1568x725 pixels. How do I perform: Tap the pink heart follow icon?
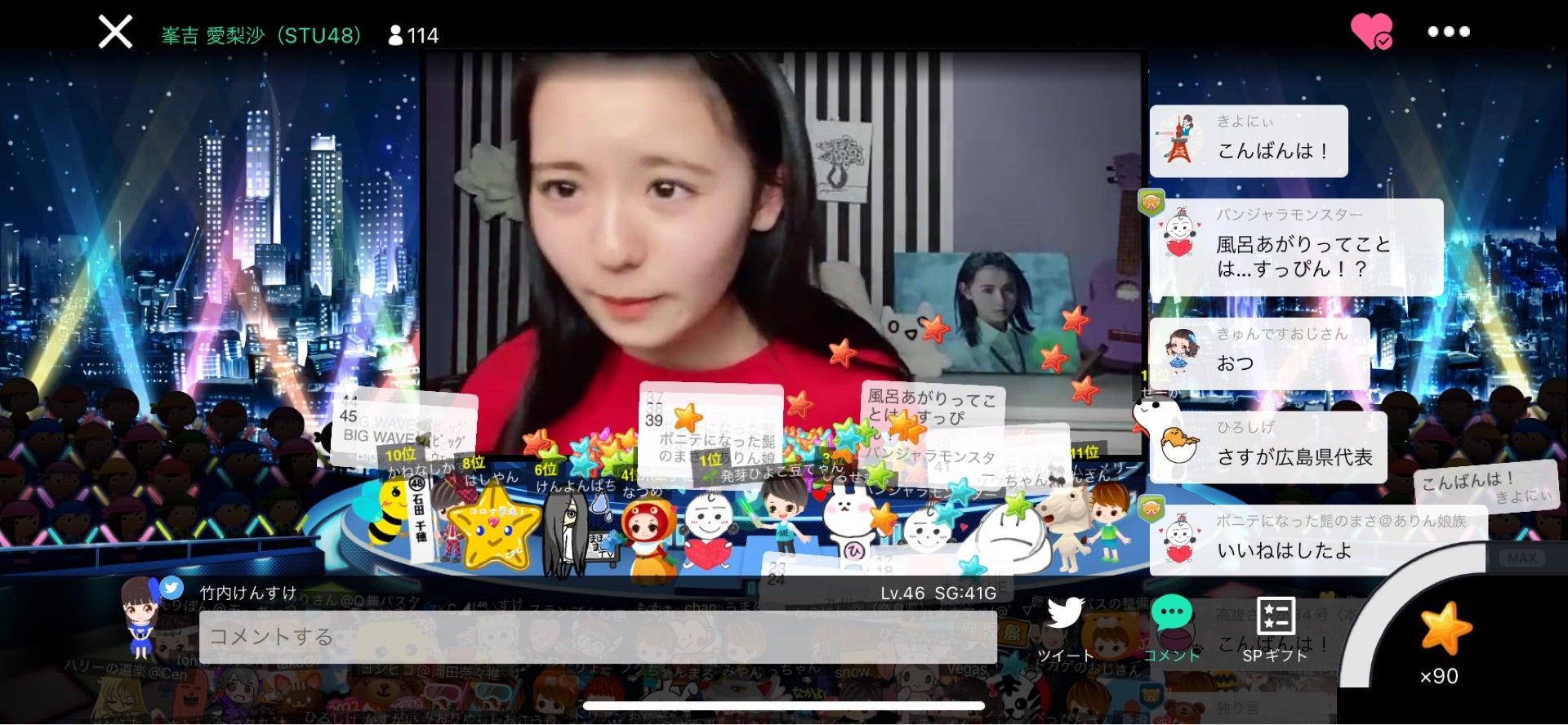(x=1372, y=31)
